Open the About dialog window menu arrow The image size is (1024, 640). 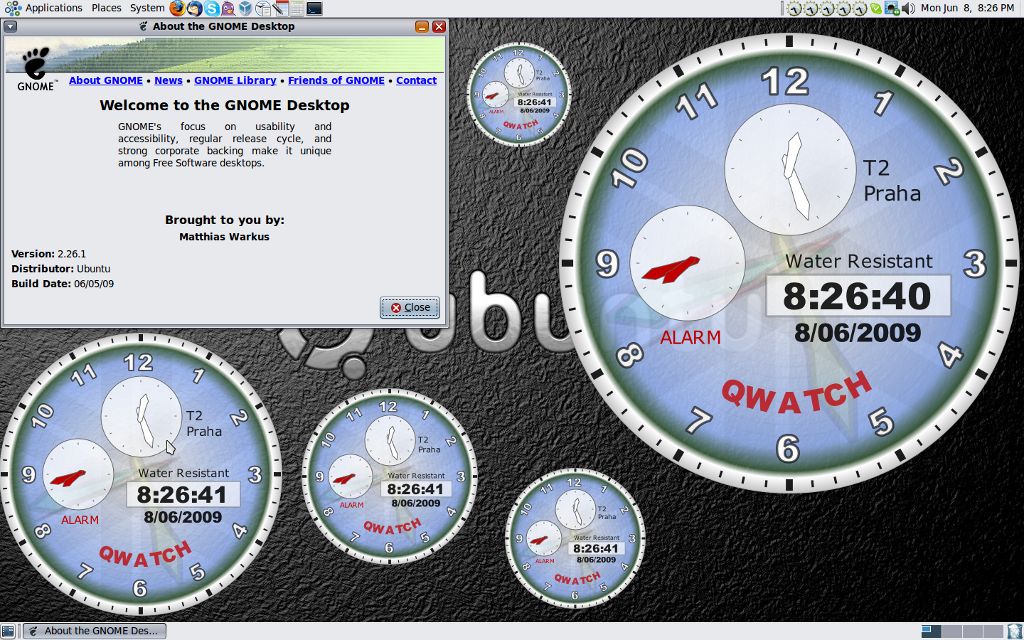[10, 27]
